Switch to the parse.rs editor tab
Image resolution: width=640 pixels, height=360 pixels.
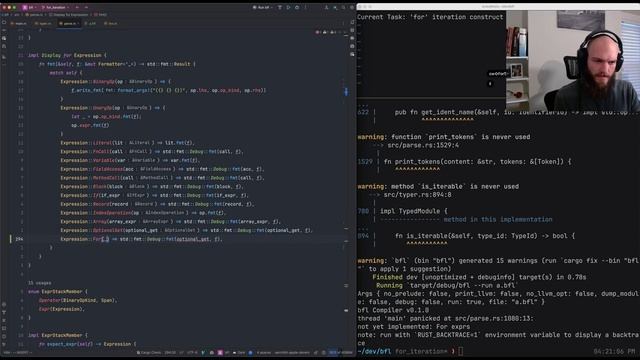point(68,24)
